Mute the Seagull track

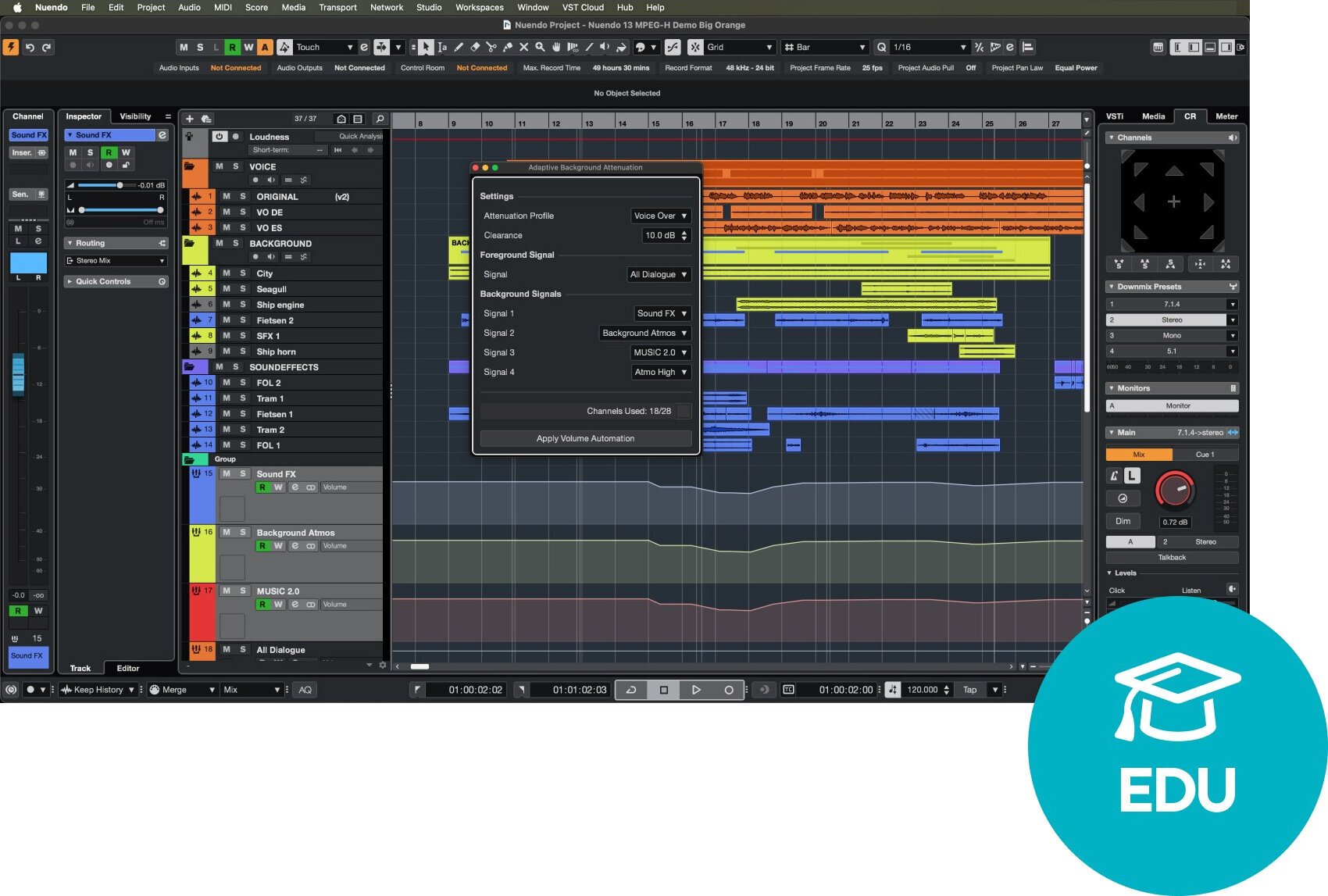tap(226, 289)
